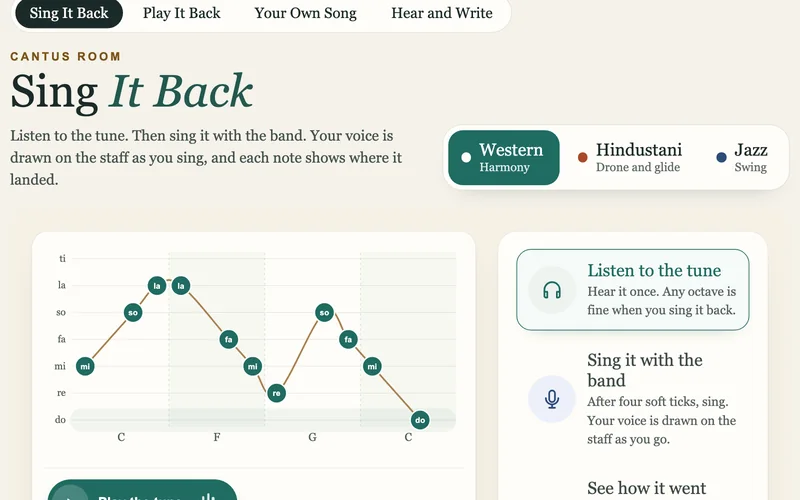Select the Jazz Swing style
The height and width of the screenshot is (500, 800).
[744, 158]
